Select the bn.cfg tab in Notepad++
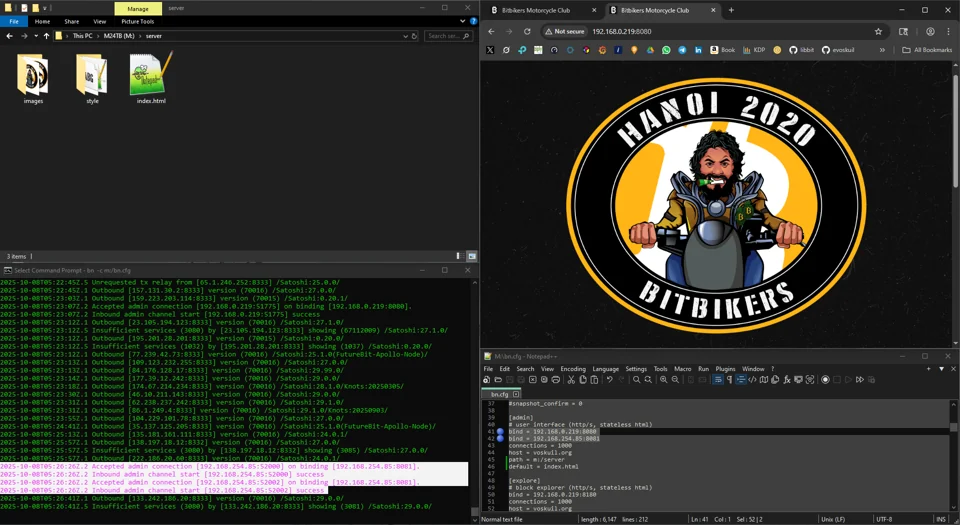 (x=500, y=395)
